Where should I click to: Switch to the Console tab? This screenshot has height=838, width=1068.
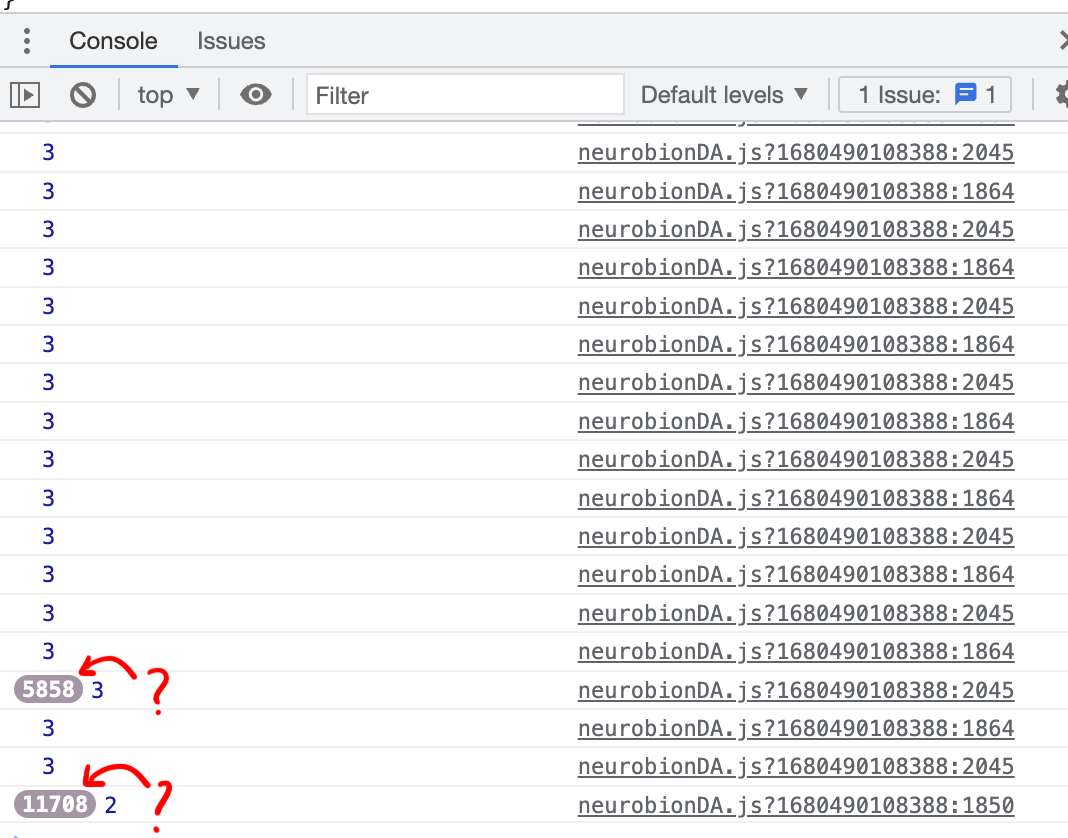click(113, 41)
